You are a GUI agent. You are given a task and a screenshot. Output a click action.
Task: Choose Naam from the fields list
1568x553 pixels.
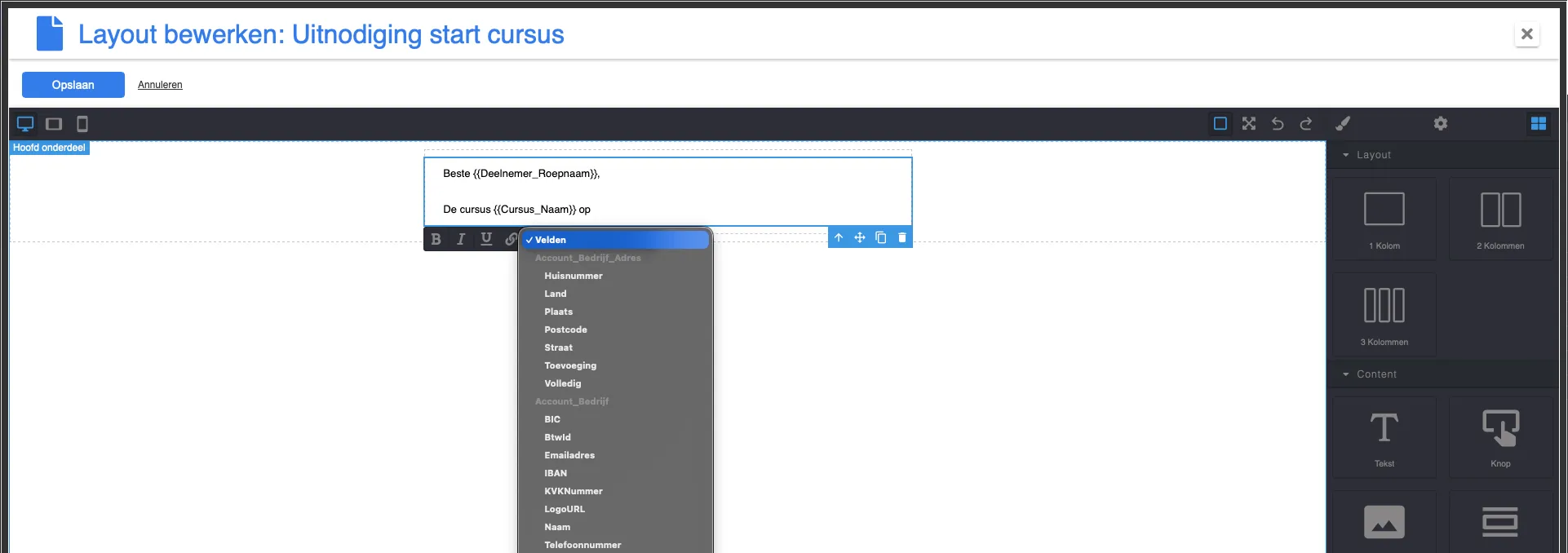tap(616, 527)
